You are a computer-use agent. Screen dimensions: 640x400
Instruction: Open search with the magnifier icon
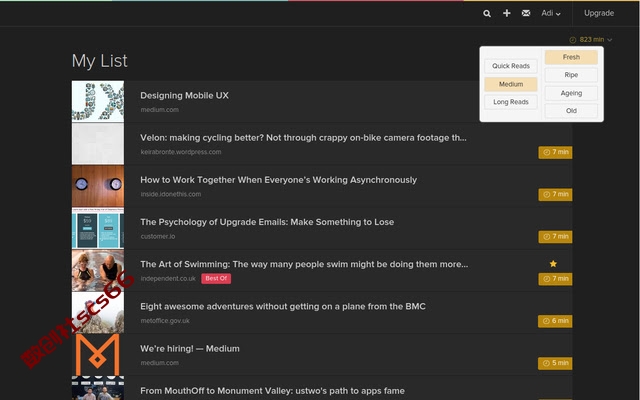(x=487, y=13)
